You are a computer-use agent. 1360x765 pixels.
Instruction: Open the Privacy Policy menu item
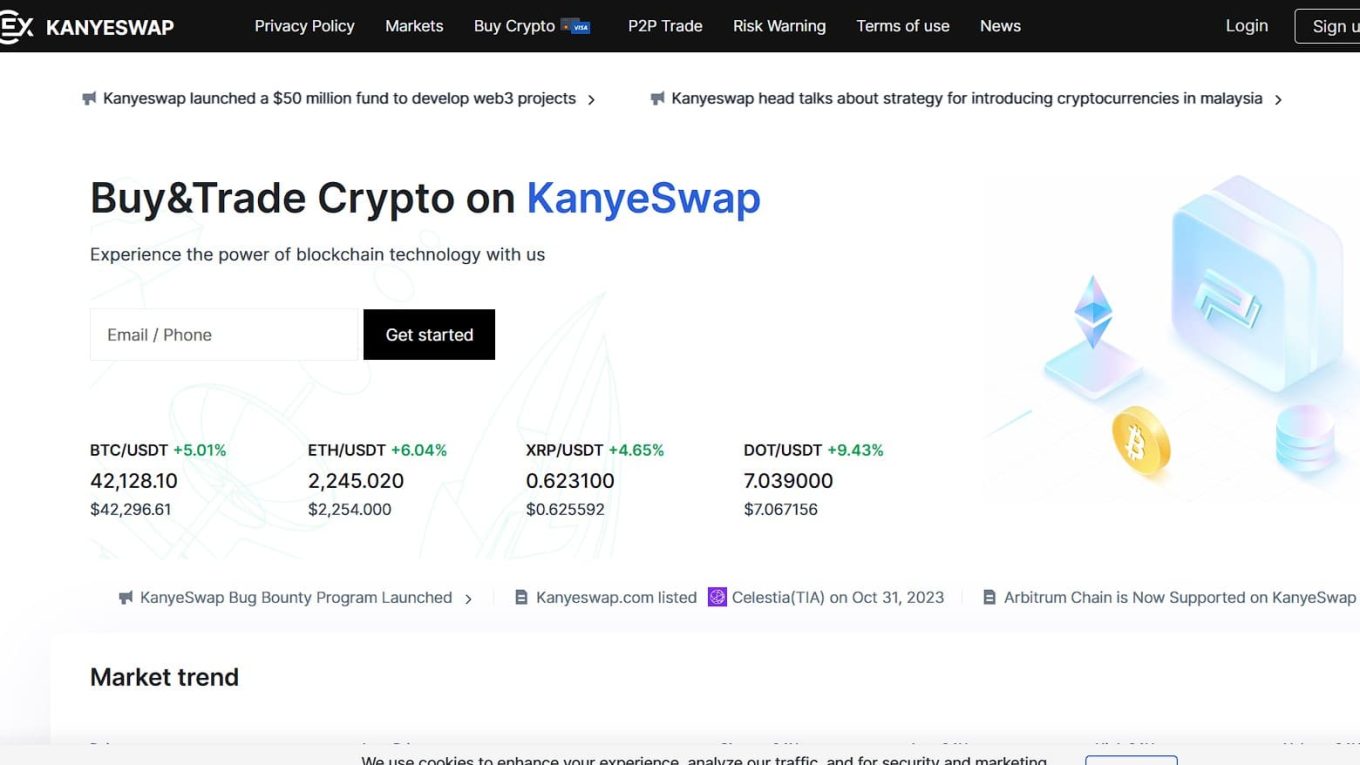coord(304,26)
